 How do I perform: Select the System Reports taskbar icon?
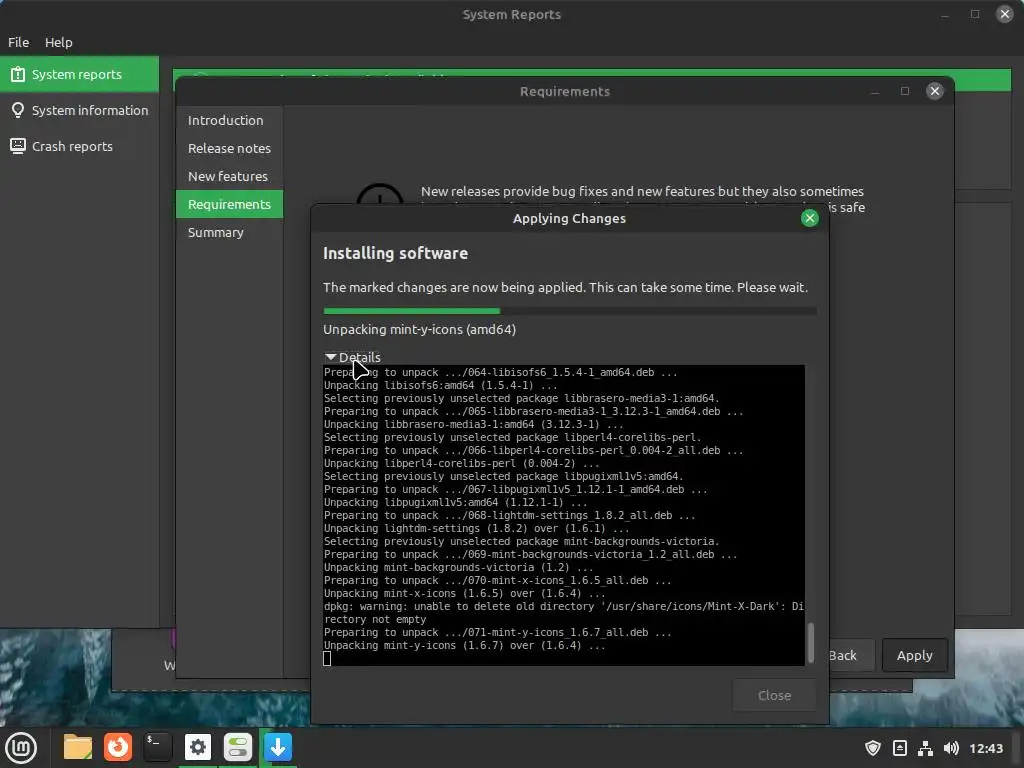click(238, 748)
